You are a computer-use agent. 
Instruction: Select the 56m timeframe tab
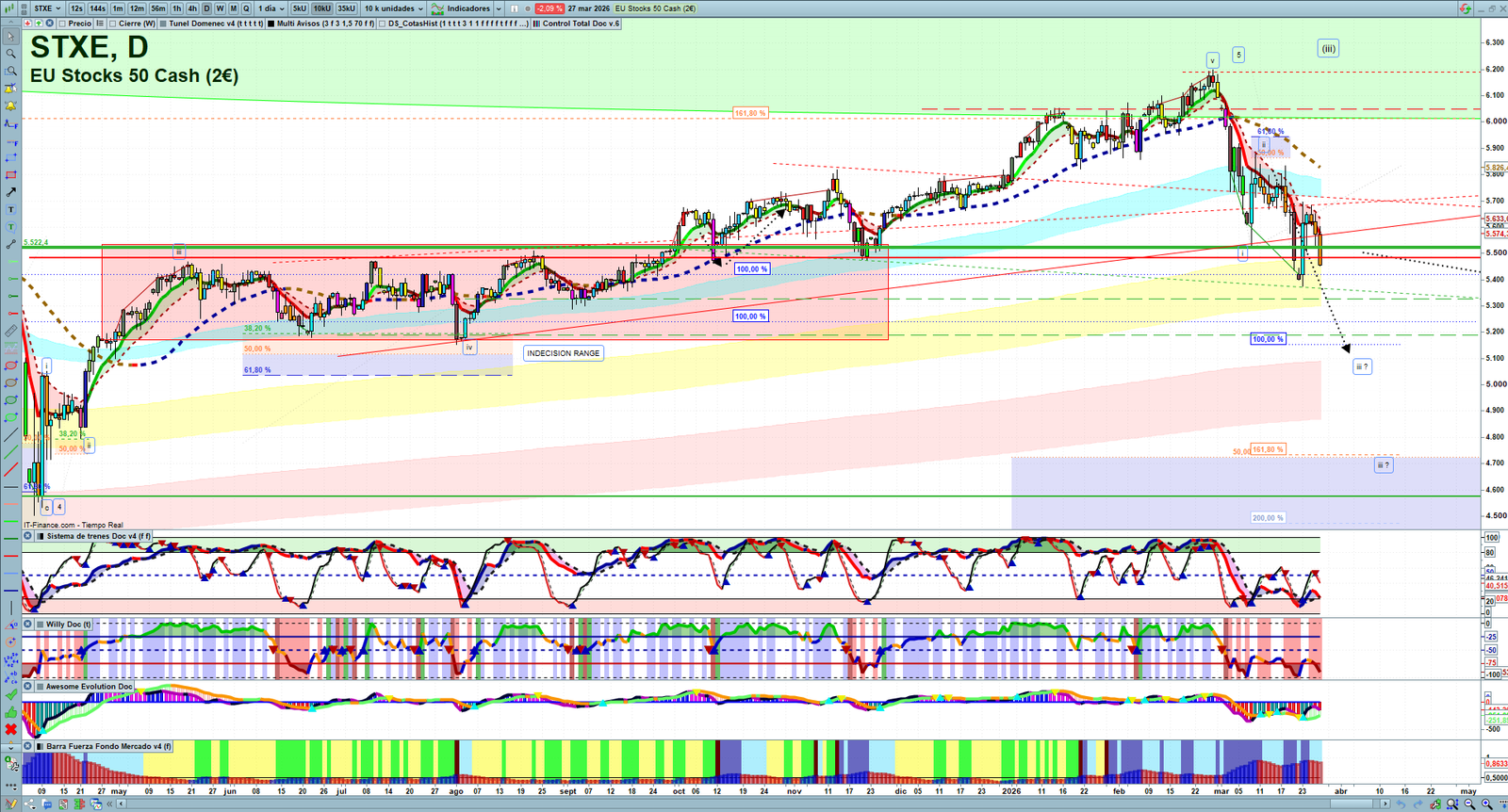coord(158,8)
